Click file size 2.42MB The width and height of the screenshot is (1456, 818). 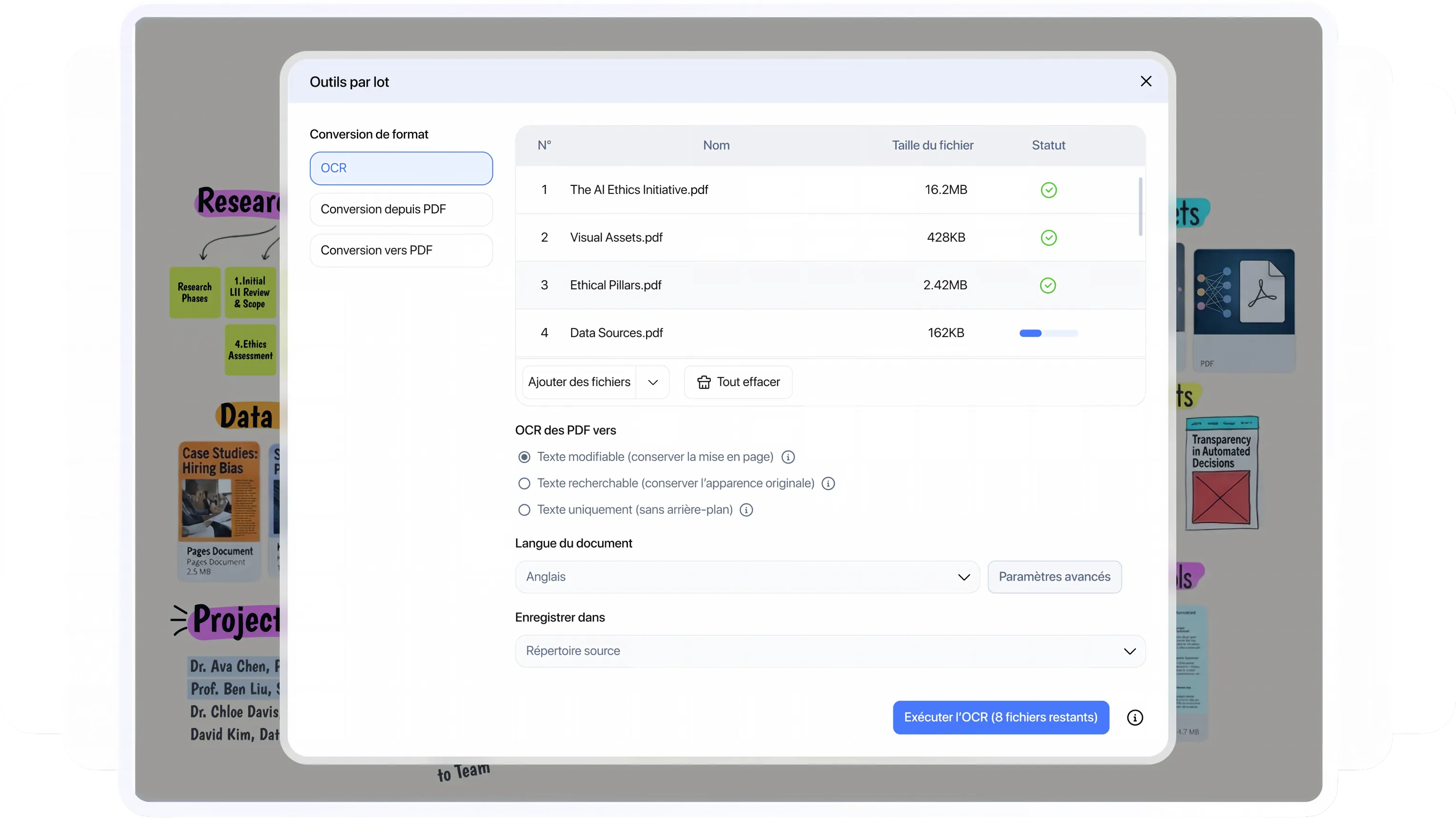pos(945,285)
